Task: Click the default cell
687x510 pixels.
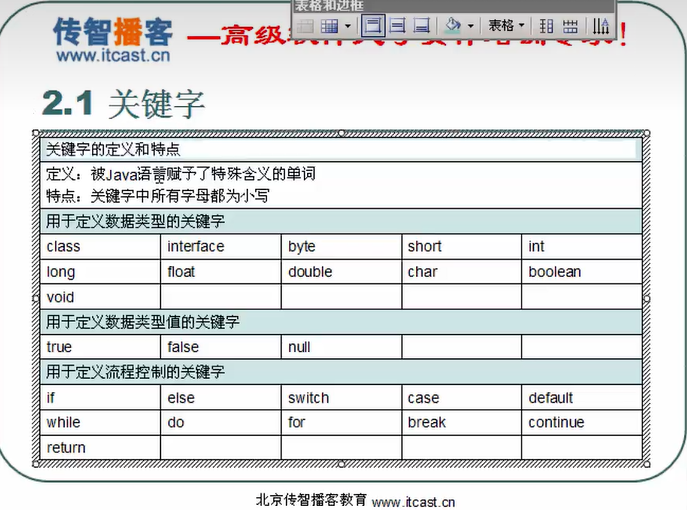Action: (x=582, y=397)
